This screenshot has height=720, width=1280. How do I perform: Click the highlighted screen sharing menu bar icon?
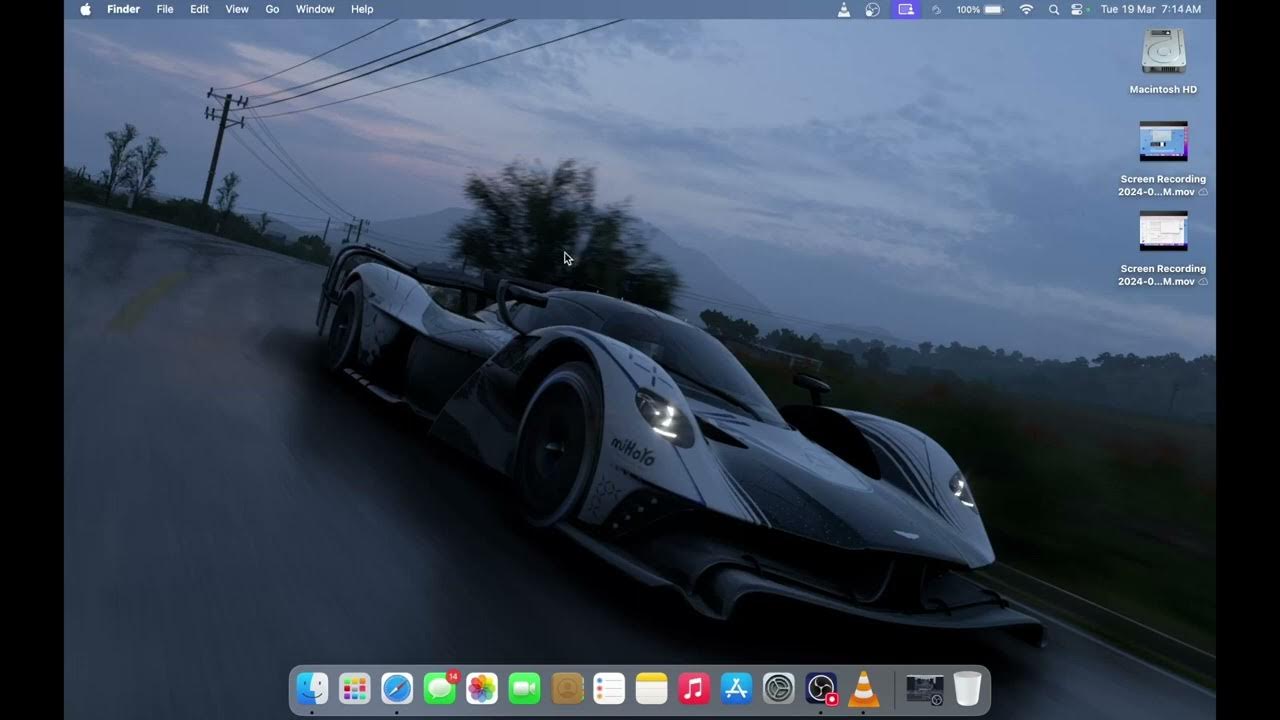(x=906, y=9)
